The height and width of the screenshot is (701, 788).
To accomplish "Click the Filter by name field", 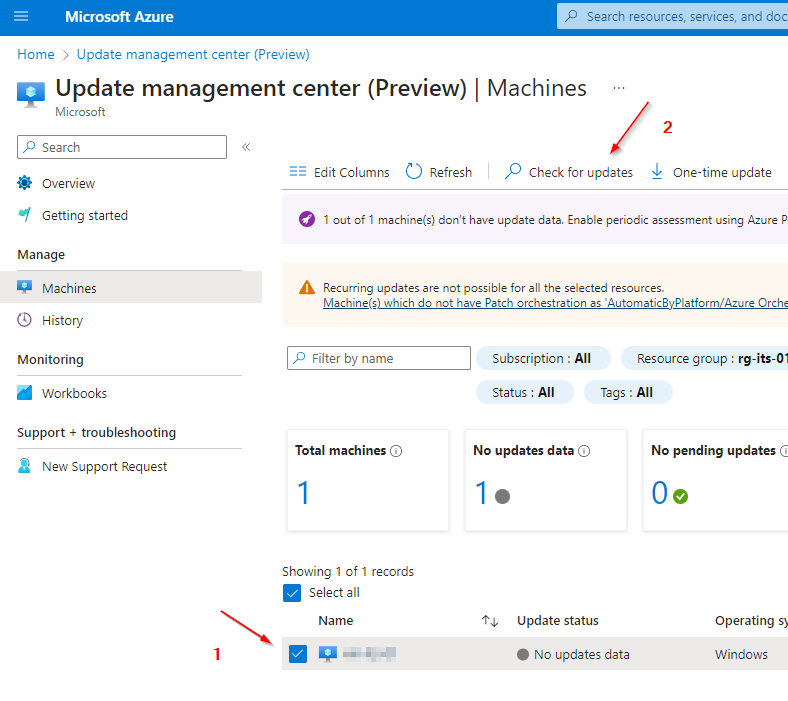I will coord(379,358).
